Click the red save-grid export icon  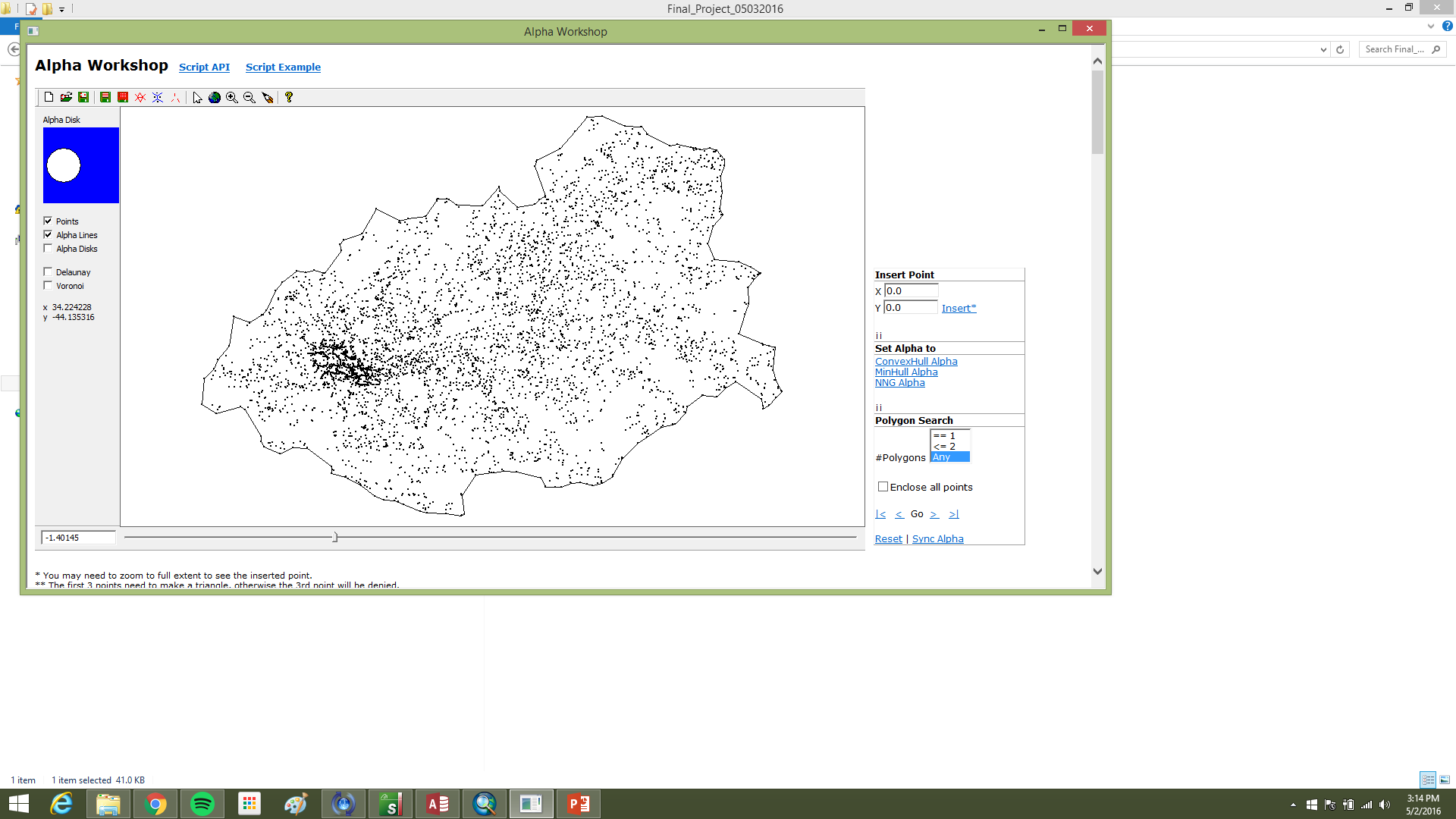122,97
